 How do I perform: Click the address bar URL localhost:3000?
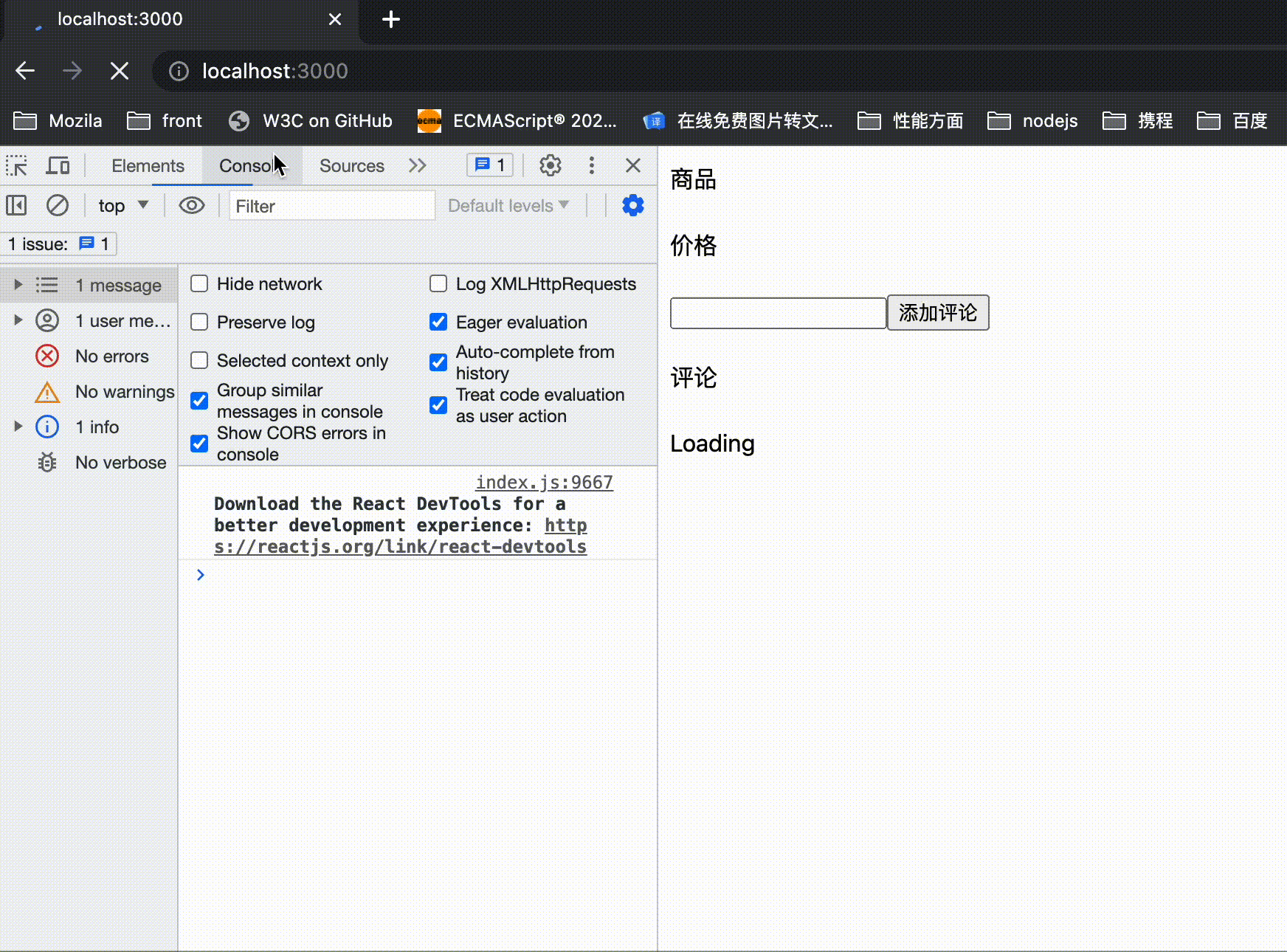275,71
